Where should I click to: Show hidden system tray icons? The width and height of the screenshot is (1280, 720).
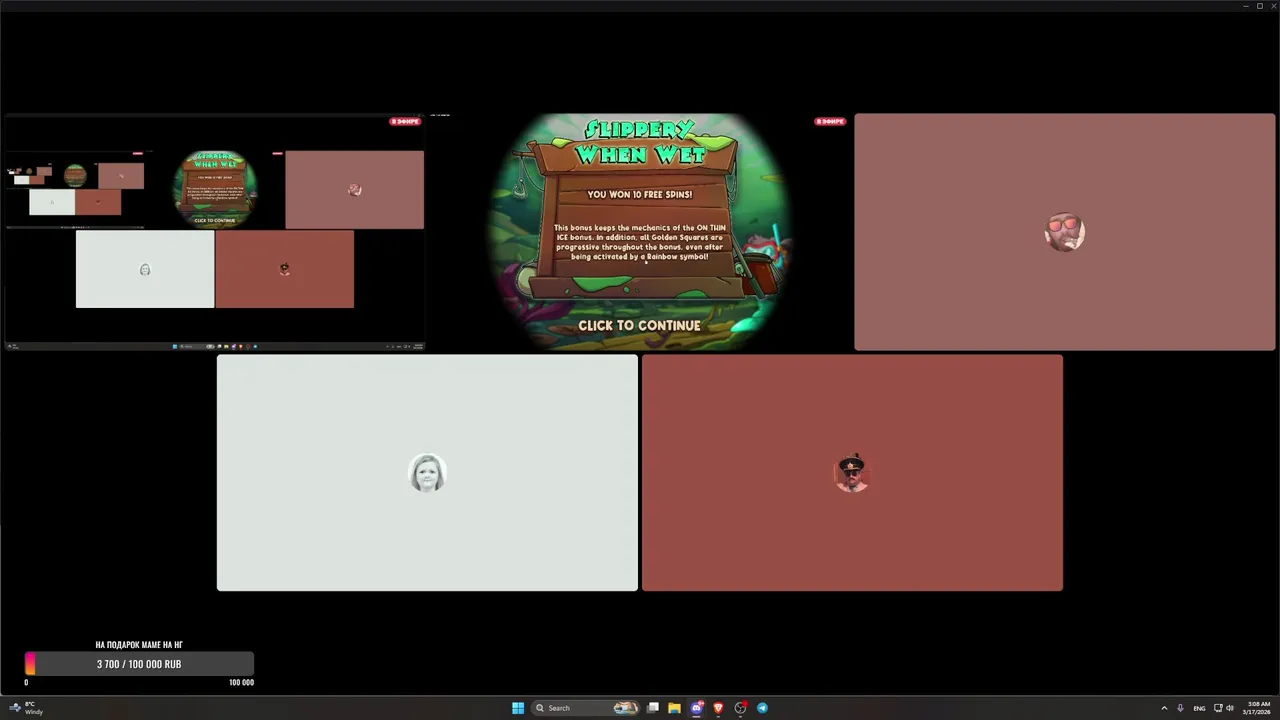[x=1164, y=708]
